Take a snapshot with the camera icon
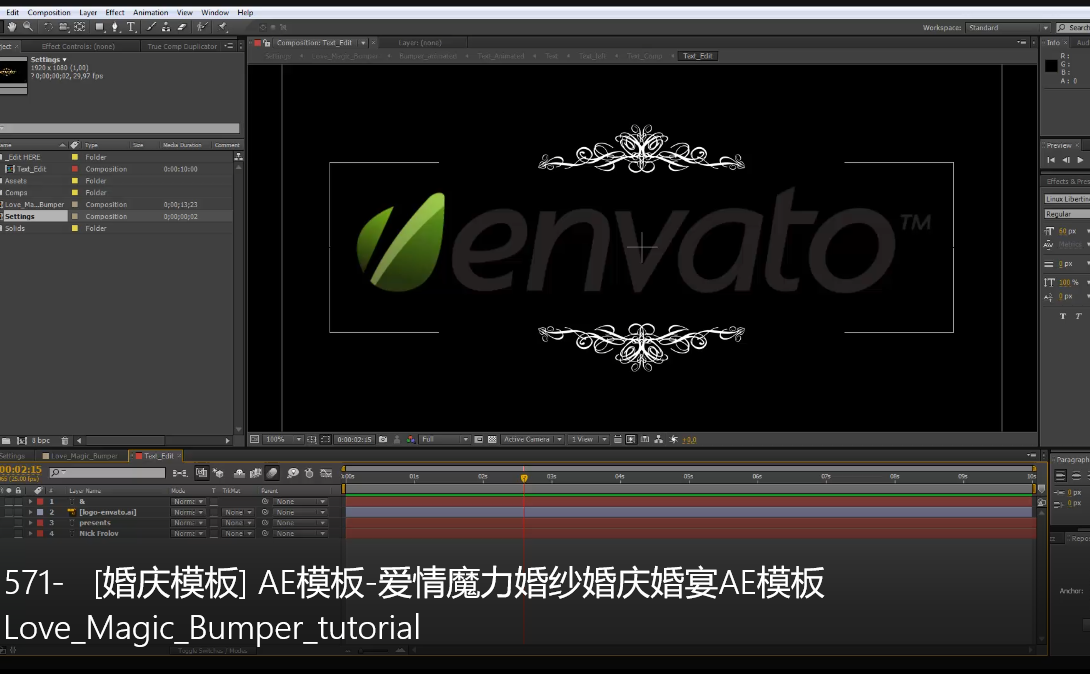 pos(383,439)
